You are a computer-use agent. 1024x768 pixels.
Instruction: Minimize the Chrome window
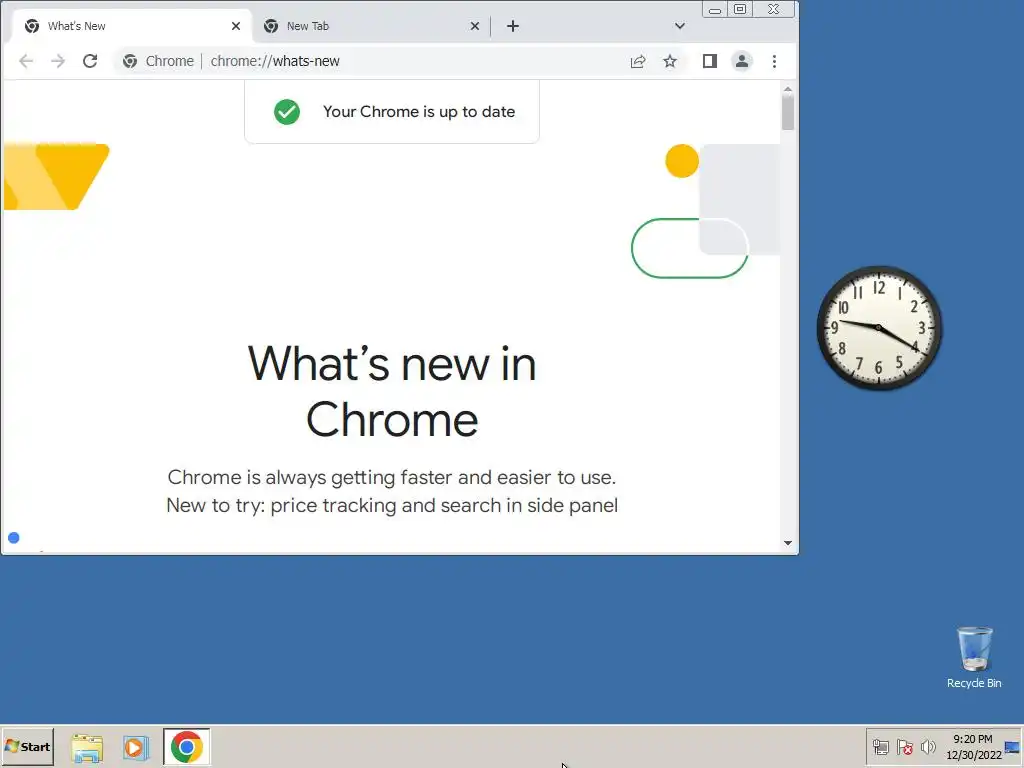(715, 9)
